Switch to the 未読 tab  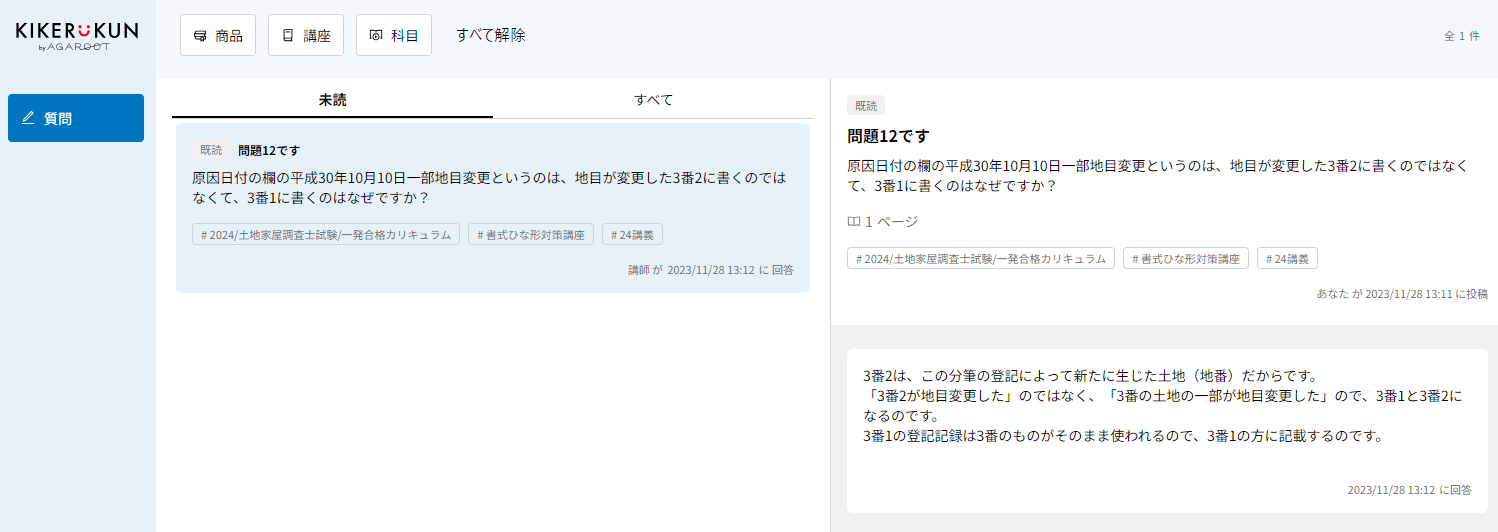[x=332, y=100]
